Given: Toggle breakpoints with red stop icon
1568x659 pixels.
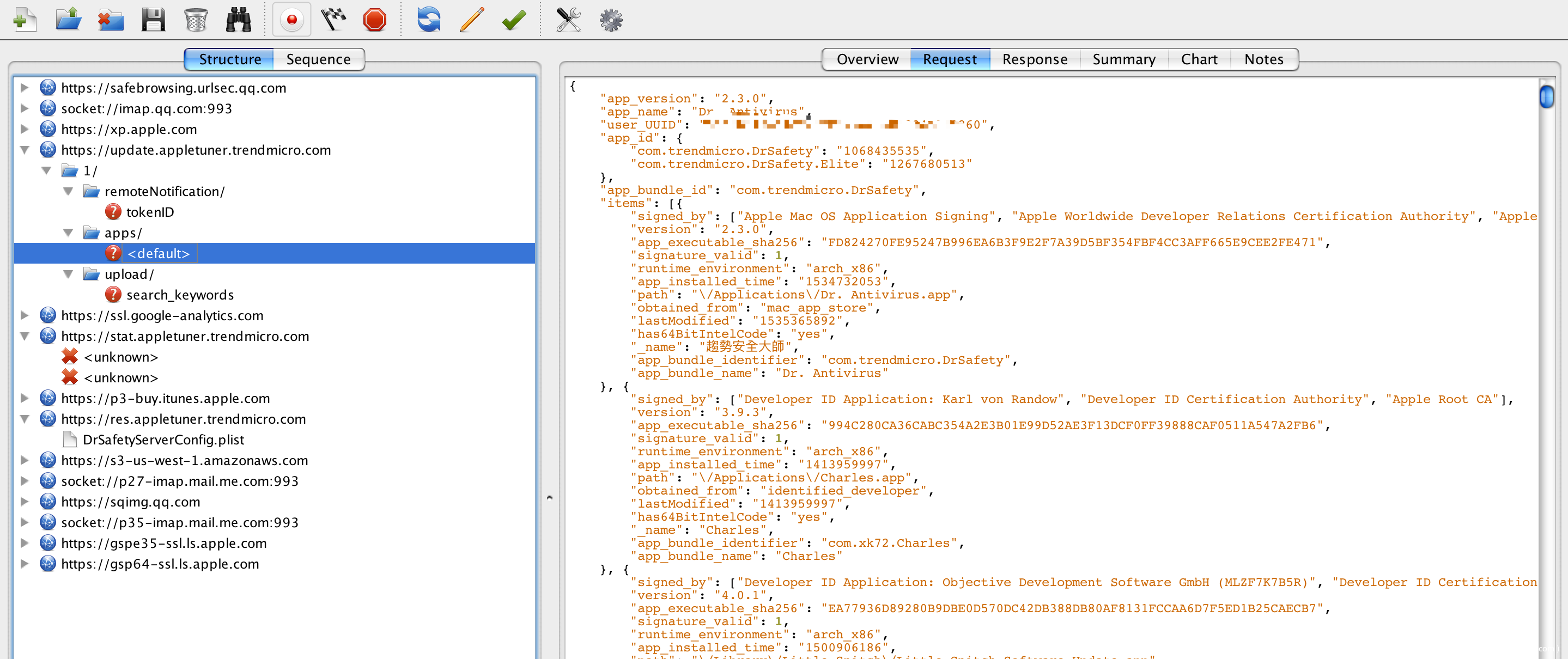Looking at the screenshot, I should coord(374,20).
